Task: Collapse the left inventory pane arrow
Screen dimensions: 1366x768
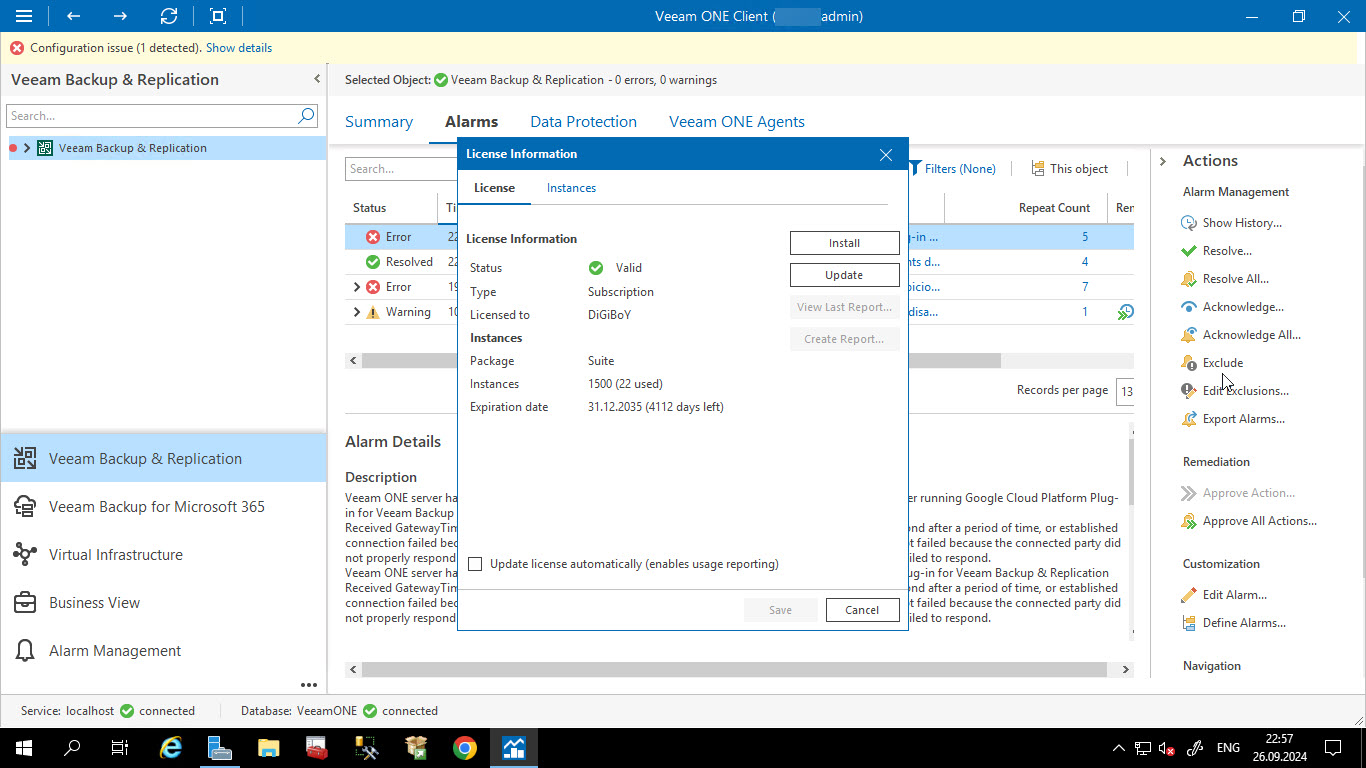Action: pyautogui.click(x=317, y=79)
